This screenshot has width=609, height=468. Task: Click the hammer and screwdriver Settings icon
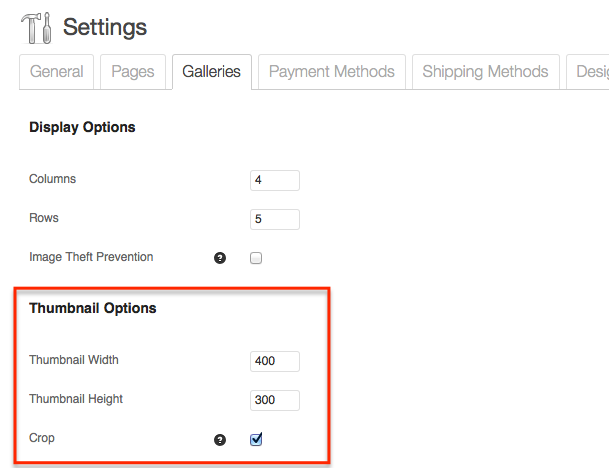coord(36,28)
